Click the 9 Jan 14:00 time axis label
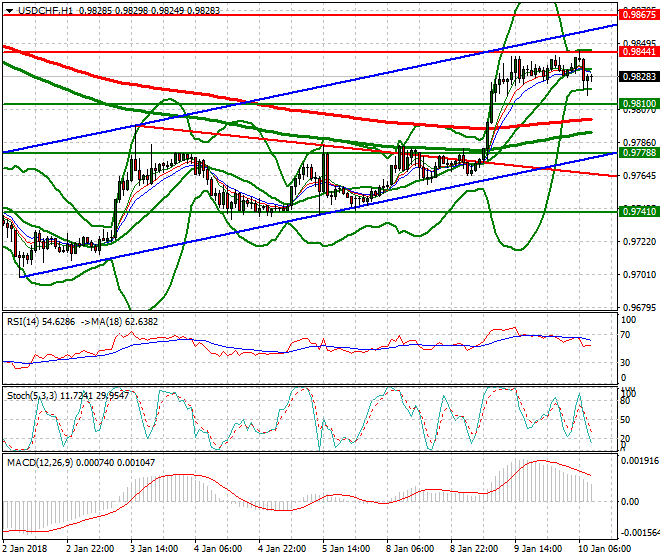 point(538,549)
